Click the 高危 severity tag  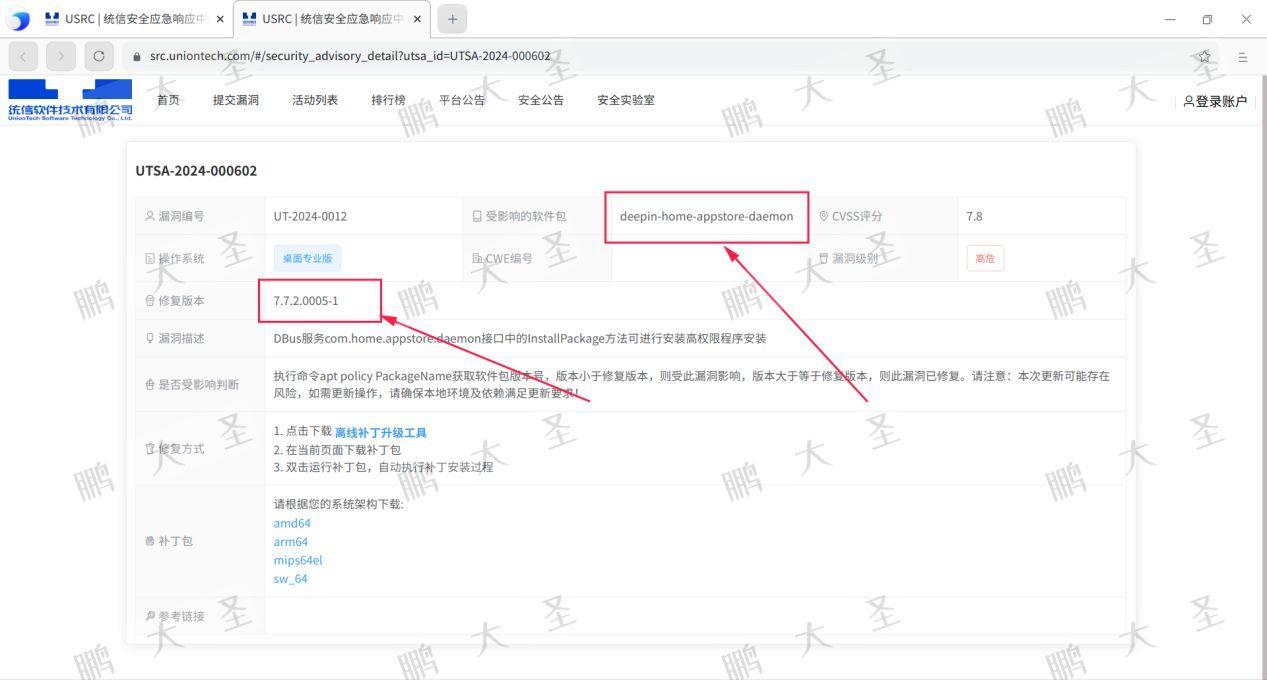985,258
